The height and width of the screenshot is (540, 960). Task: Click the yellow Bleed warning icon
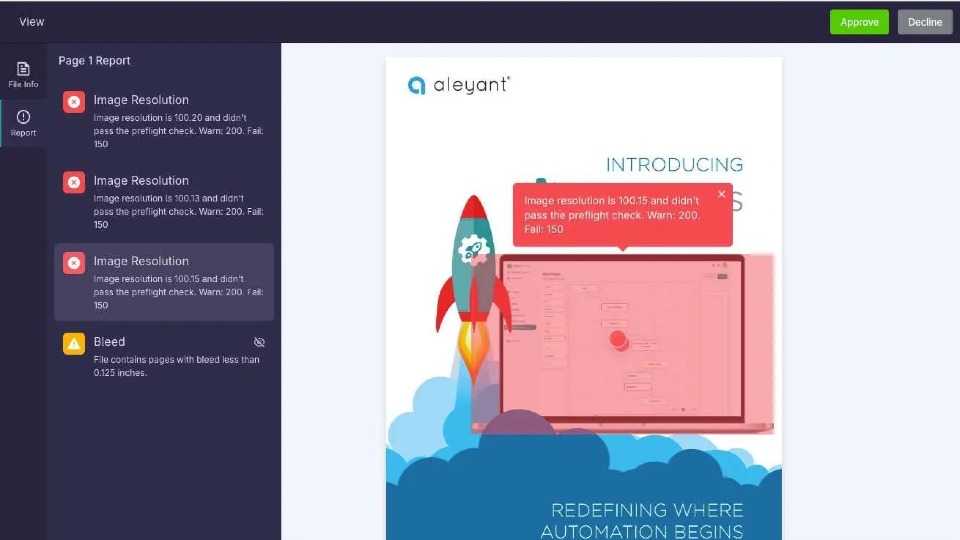pos(74,343)
